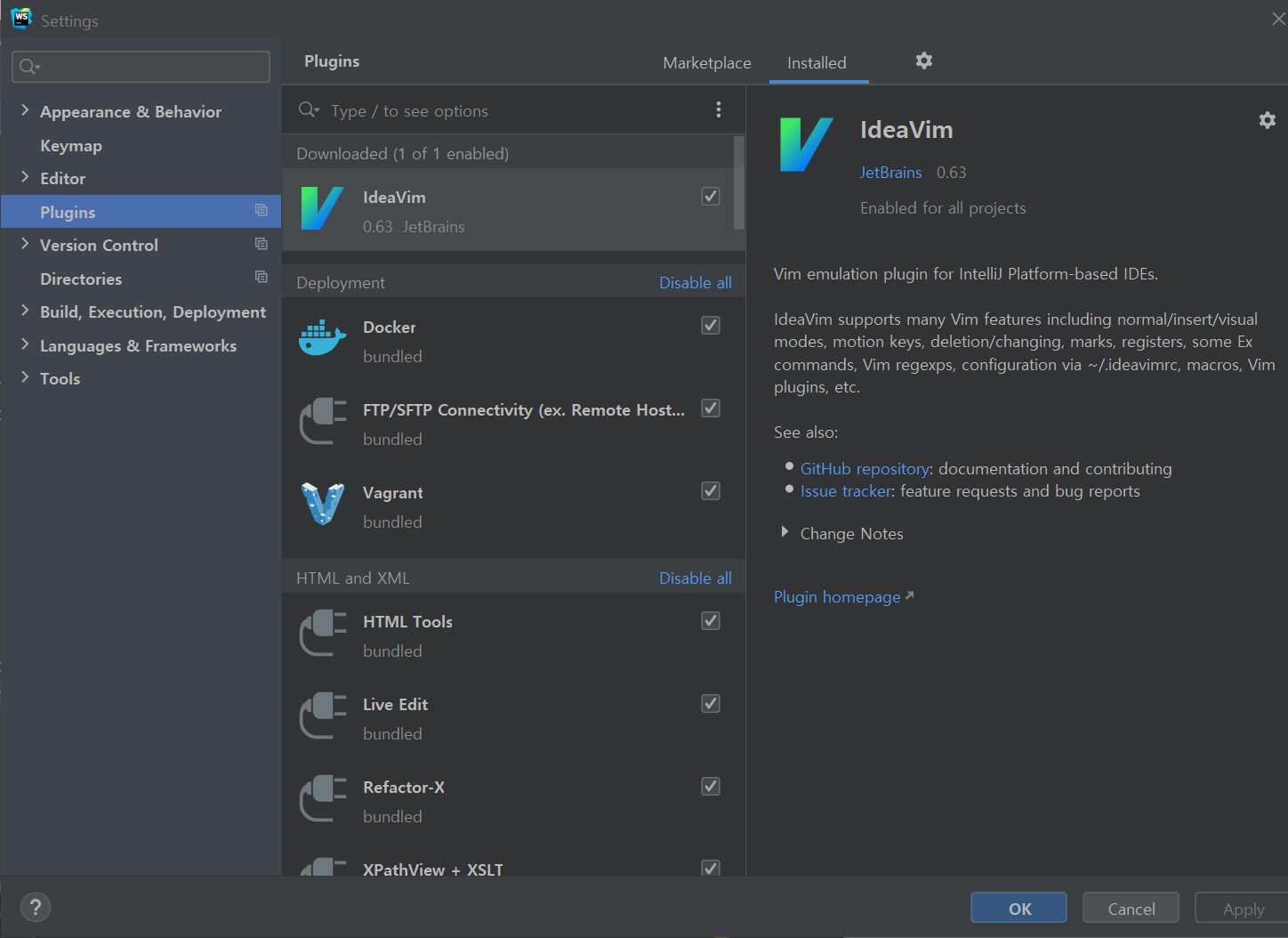The height and width of the screenshot is (938, 1288).
Task: Click the project-level icon beside Version Control
Action: [x=262, y=244]
